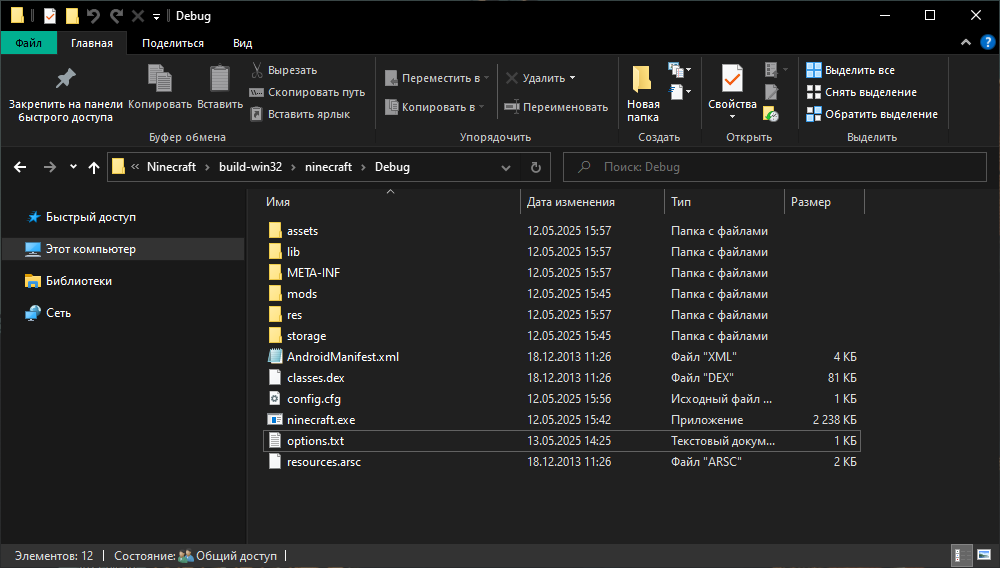
Task: Click the Copy (Копировать) ribbon icon
Action: tap(159, 79)
